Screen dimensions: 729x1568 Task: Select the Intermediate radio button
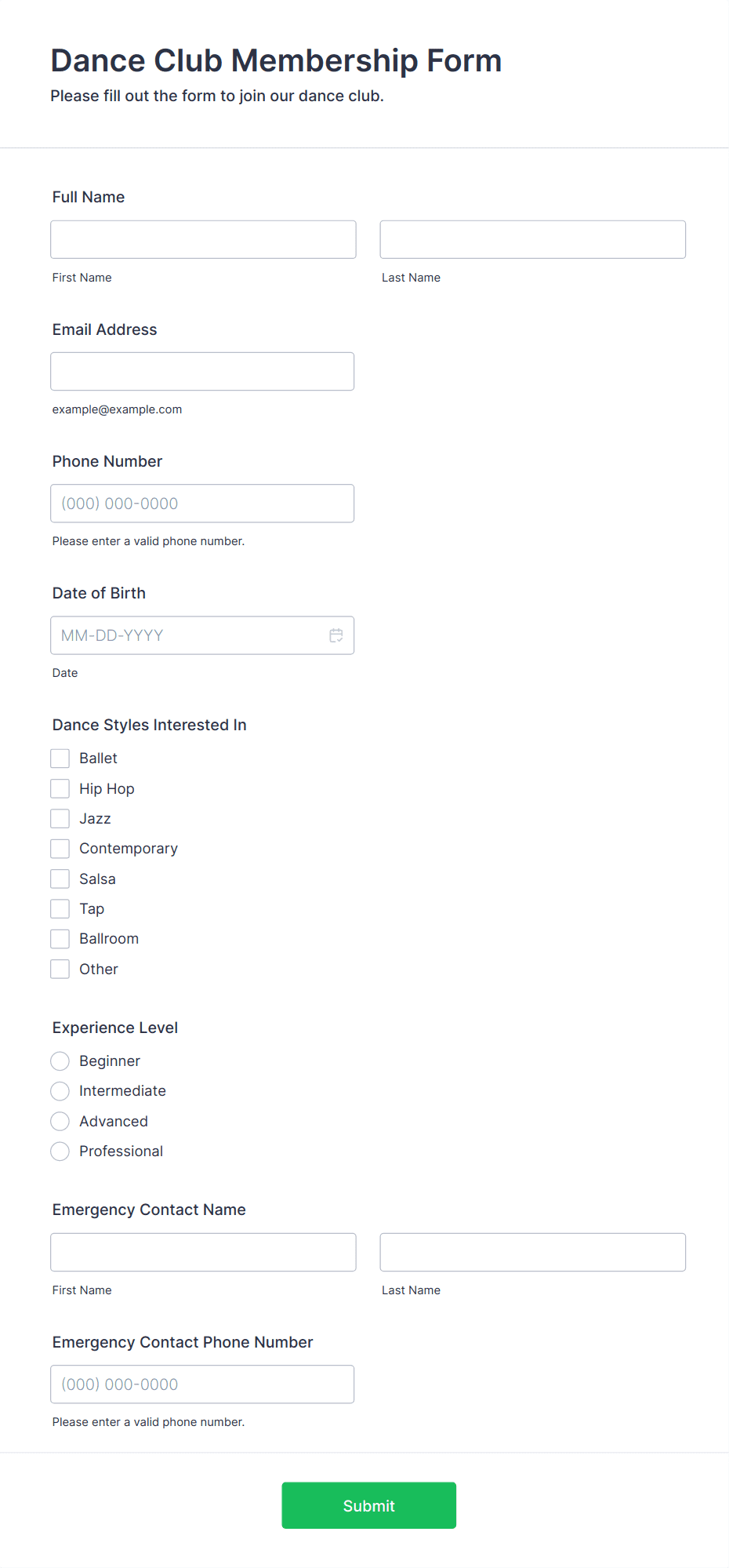(x=60, y=1091)
